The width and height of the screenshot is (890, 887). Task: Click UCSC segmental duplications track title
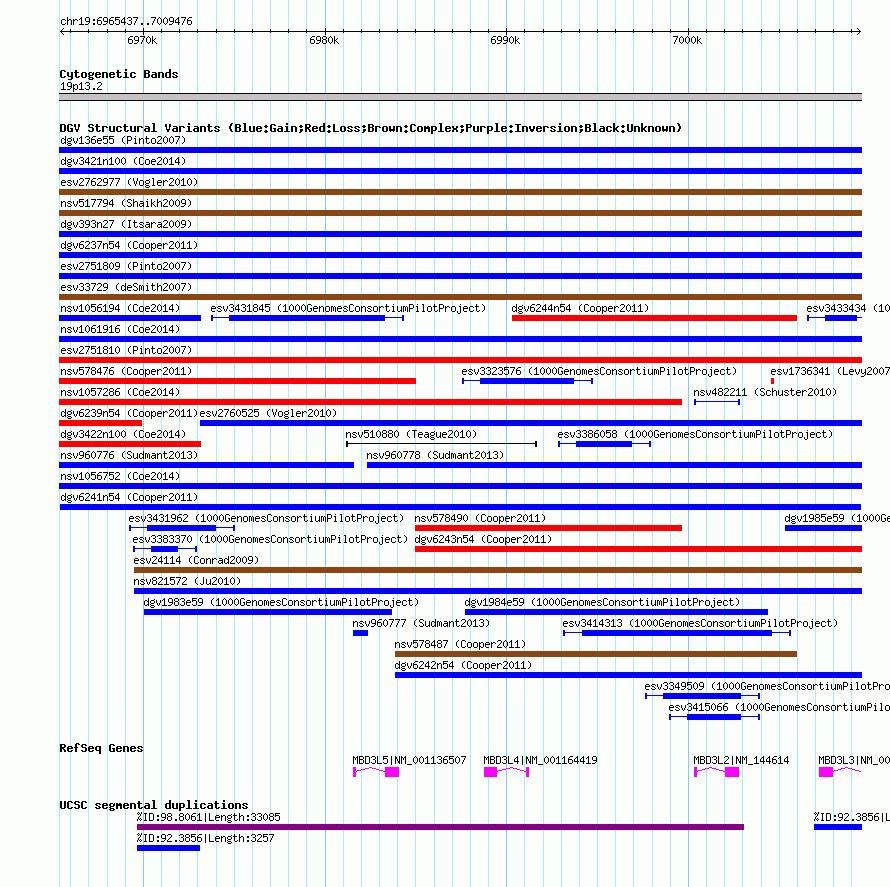coord(154,805)
